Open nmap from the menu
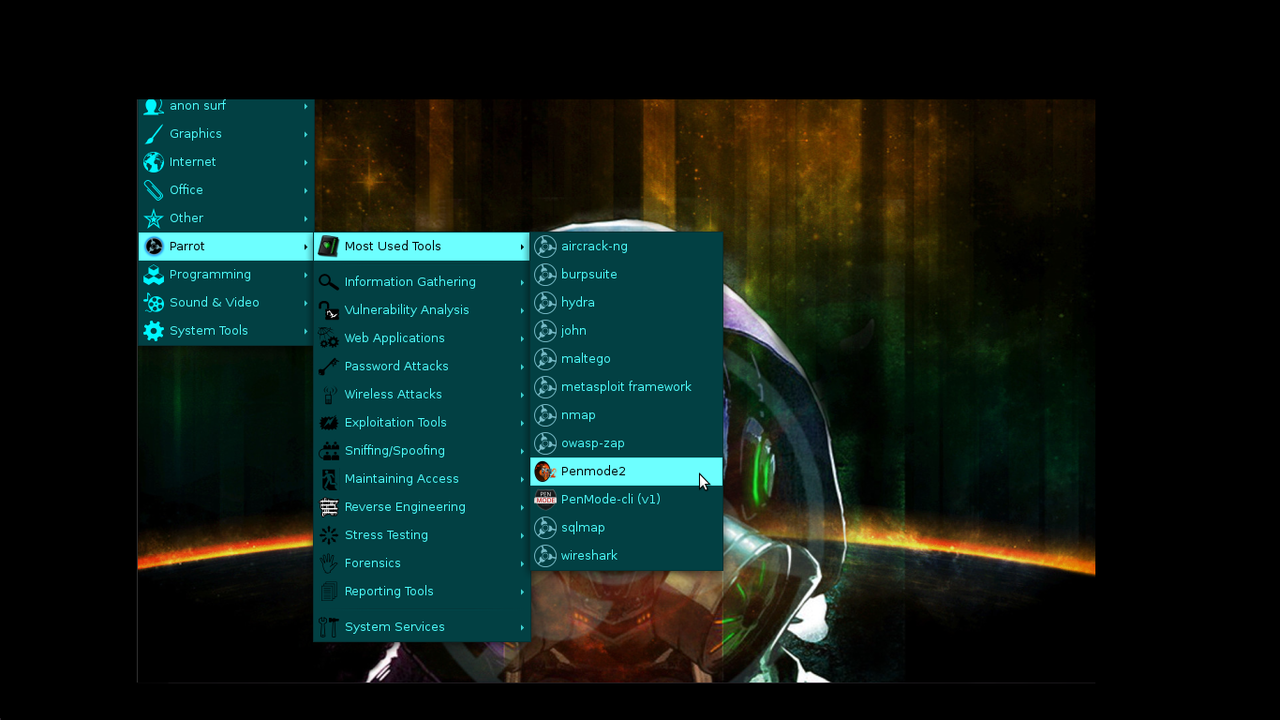 coord(626,414)
